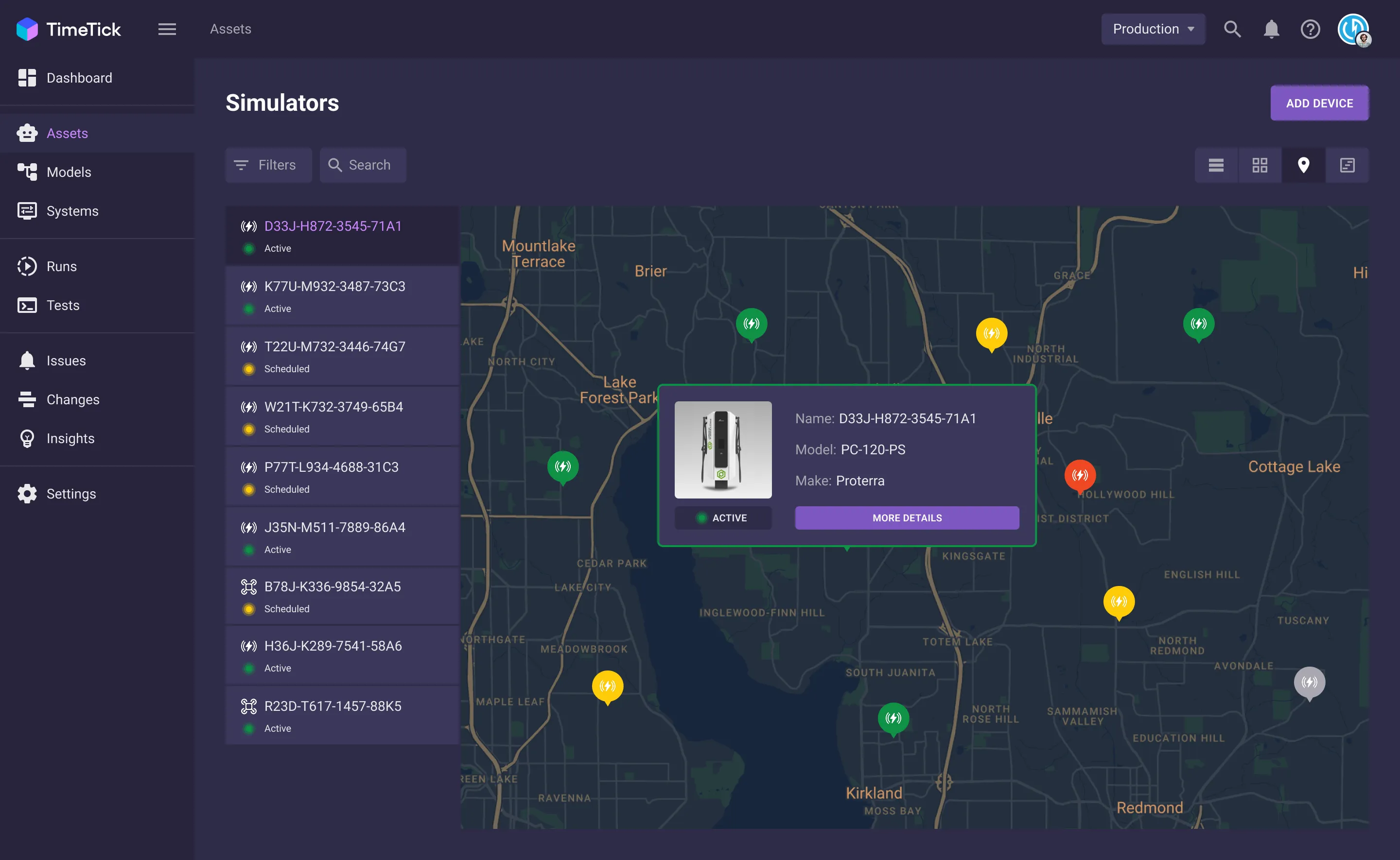Click the Assets breadcrumb in header
The image size is (1400, 860).
(x=230, y=29)
